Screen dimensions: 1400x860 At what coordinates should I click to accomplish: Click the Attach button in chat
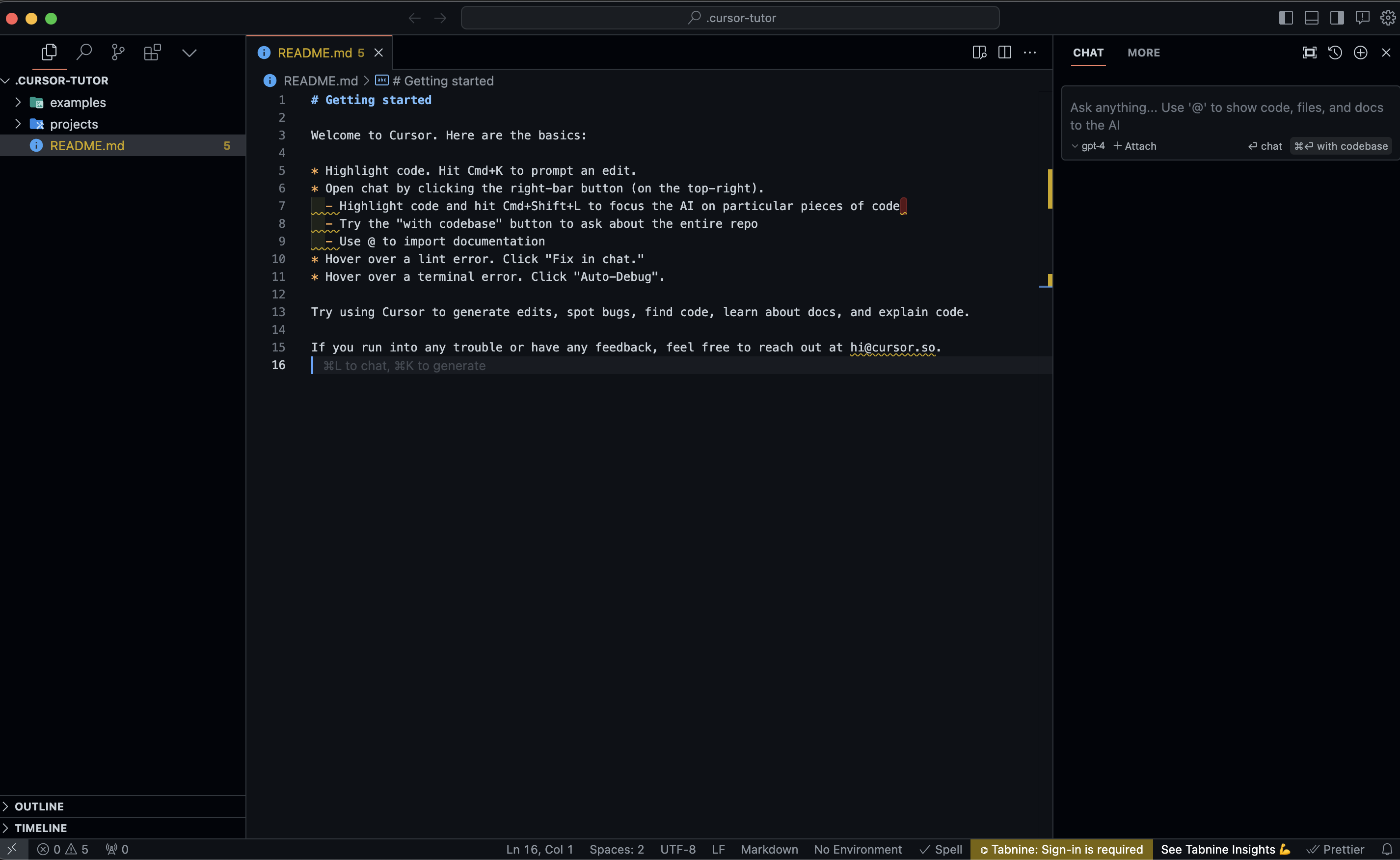pyautogui.click(x=1134, y=146)
